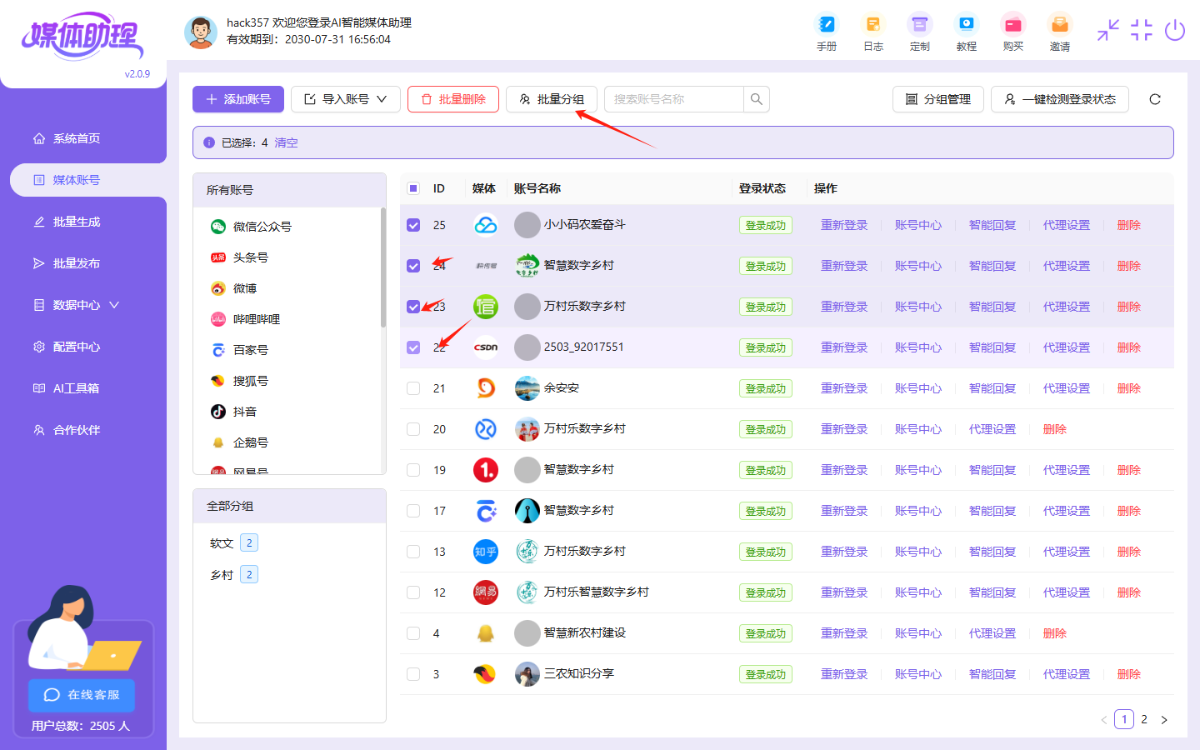Click the power logout icon
The width and height of the screenshot is (1200, 750).
point(1175,30)
